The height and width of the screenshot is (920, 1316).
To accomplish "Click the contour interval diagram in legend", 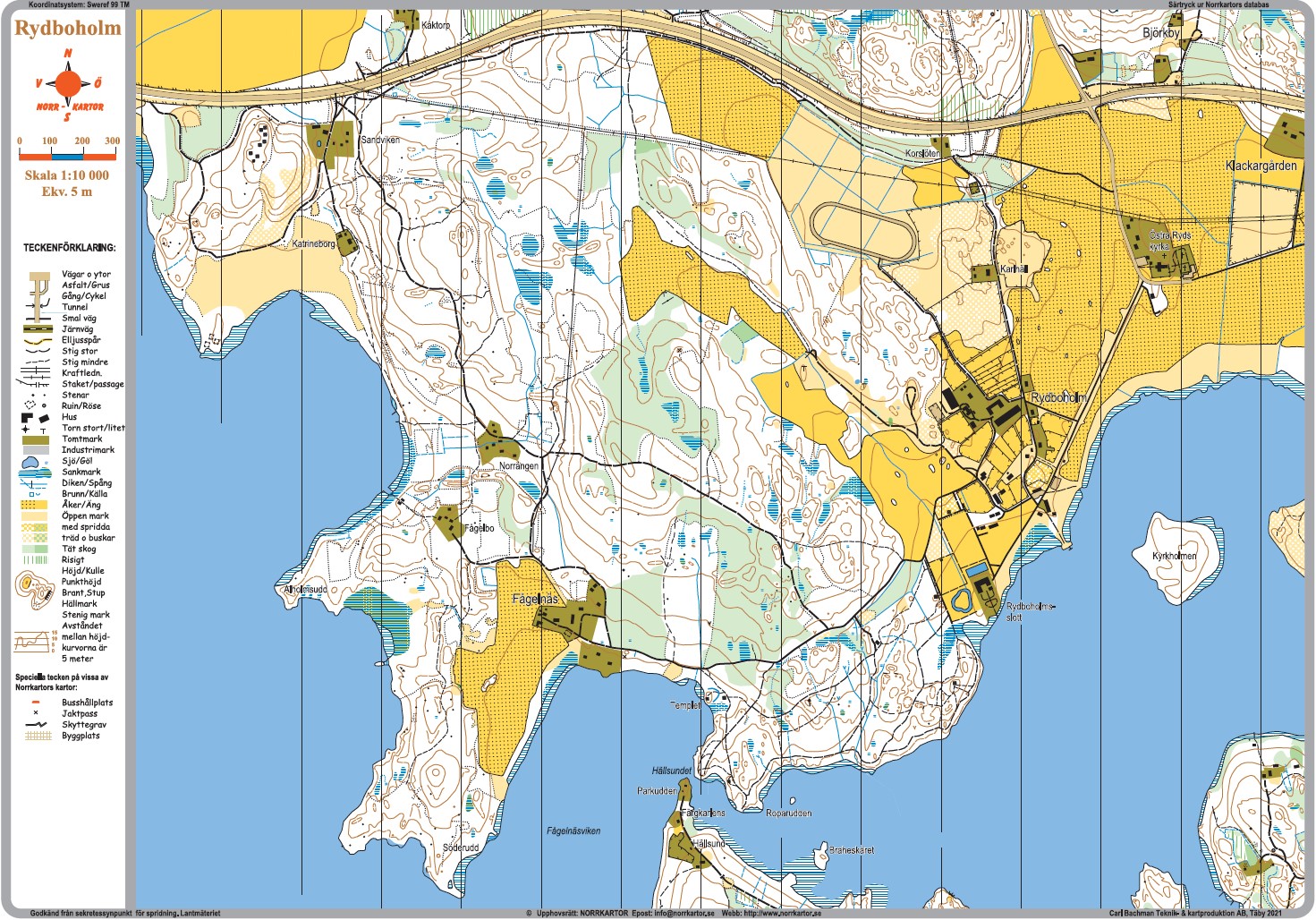I will coord(35,641).
